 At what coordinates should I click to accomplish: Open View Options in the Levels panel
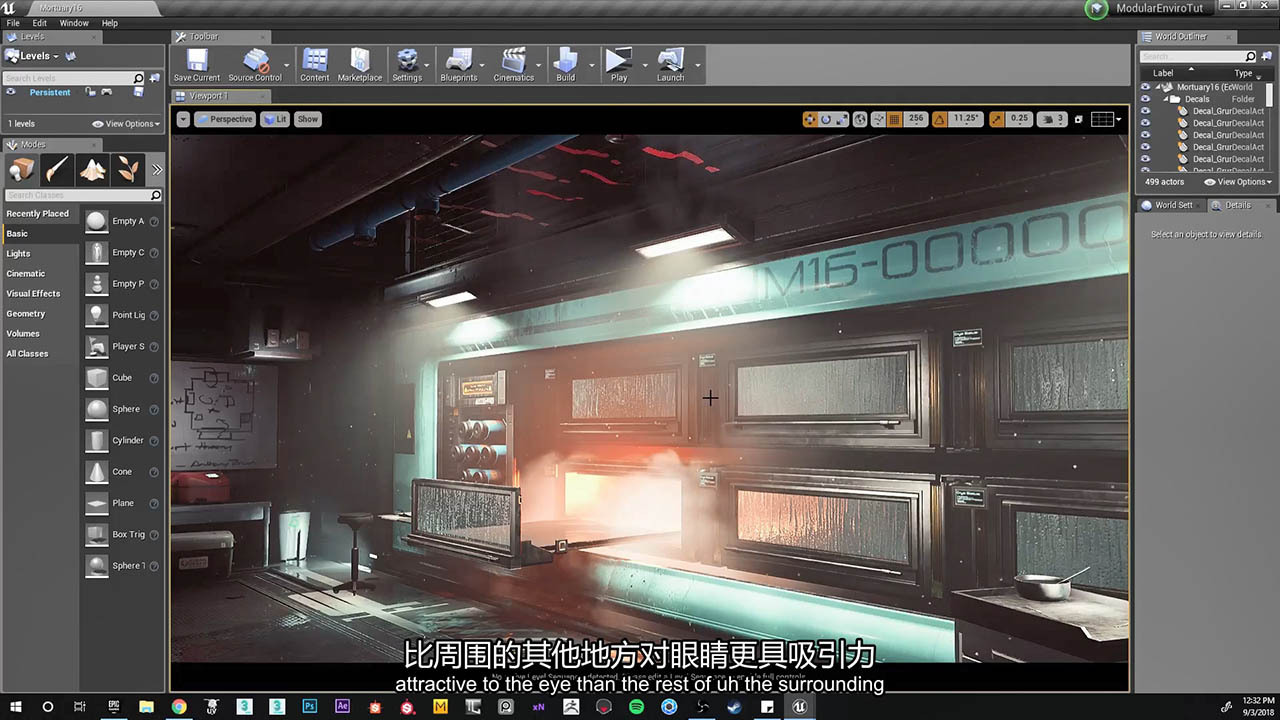126,124
